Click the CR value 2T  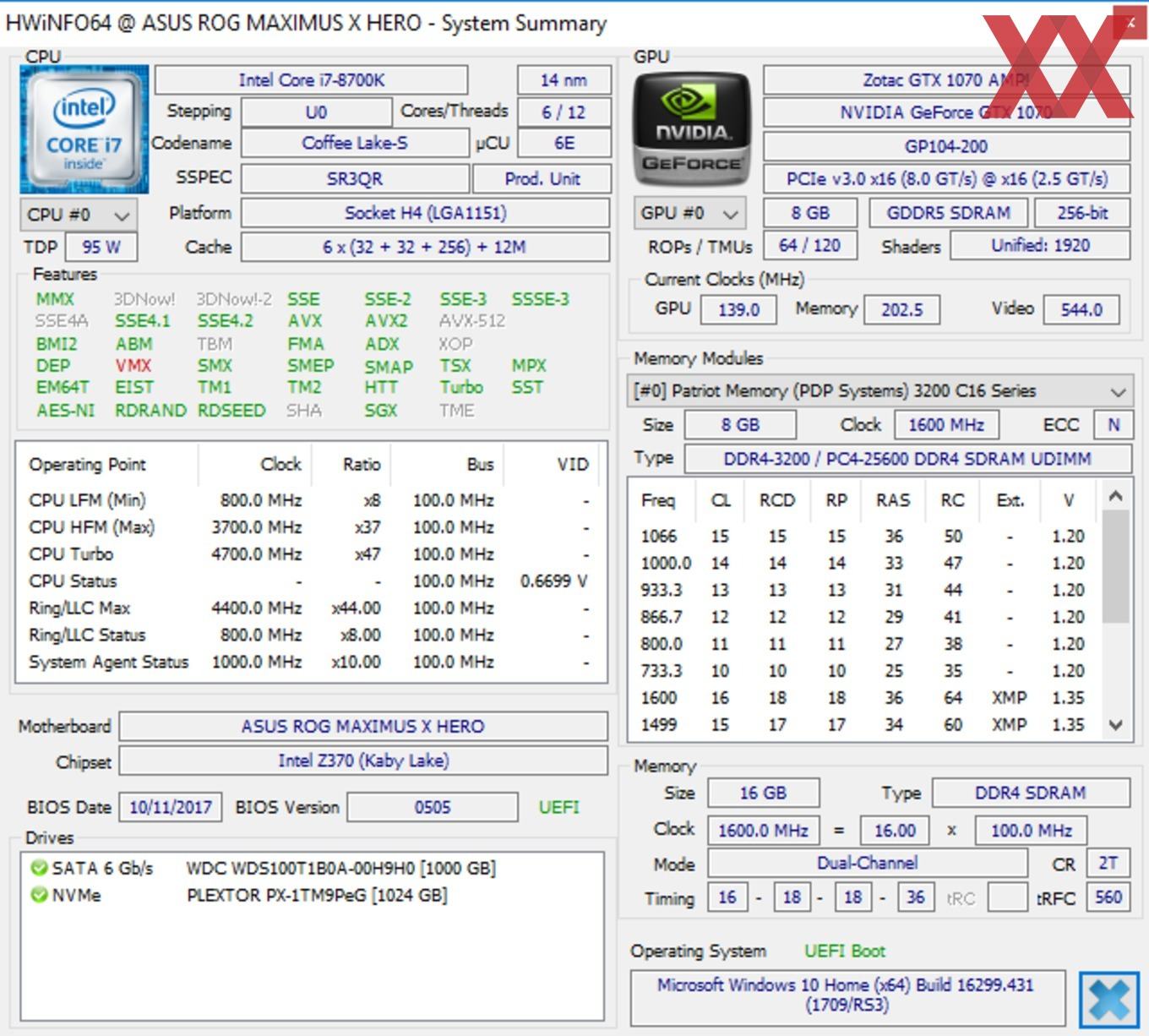point(1108,864)
